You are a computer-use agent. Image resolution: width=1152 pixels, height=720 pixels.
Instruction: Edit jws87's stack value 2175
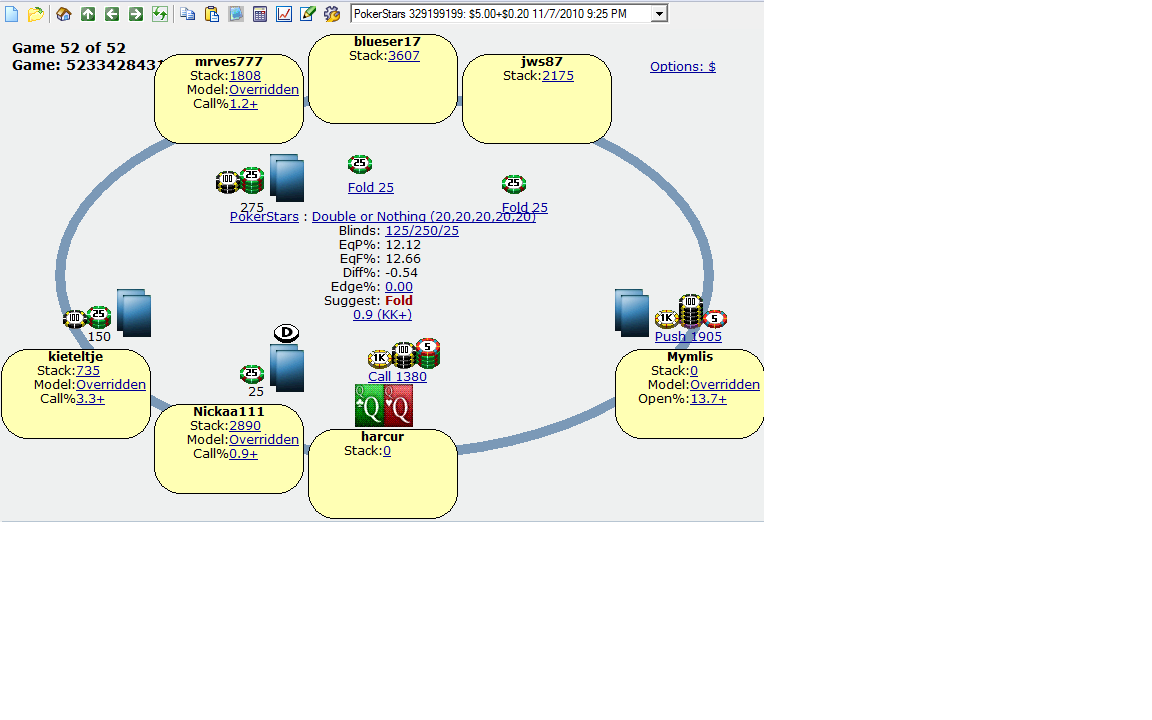558,76
